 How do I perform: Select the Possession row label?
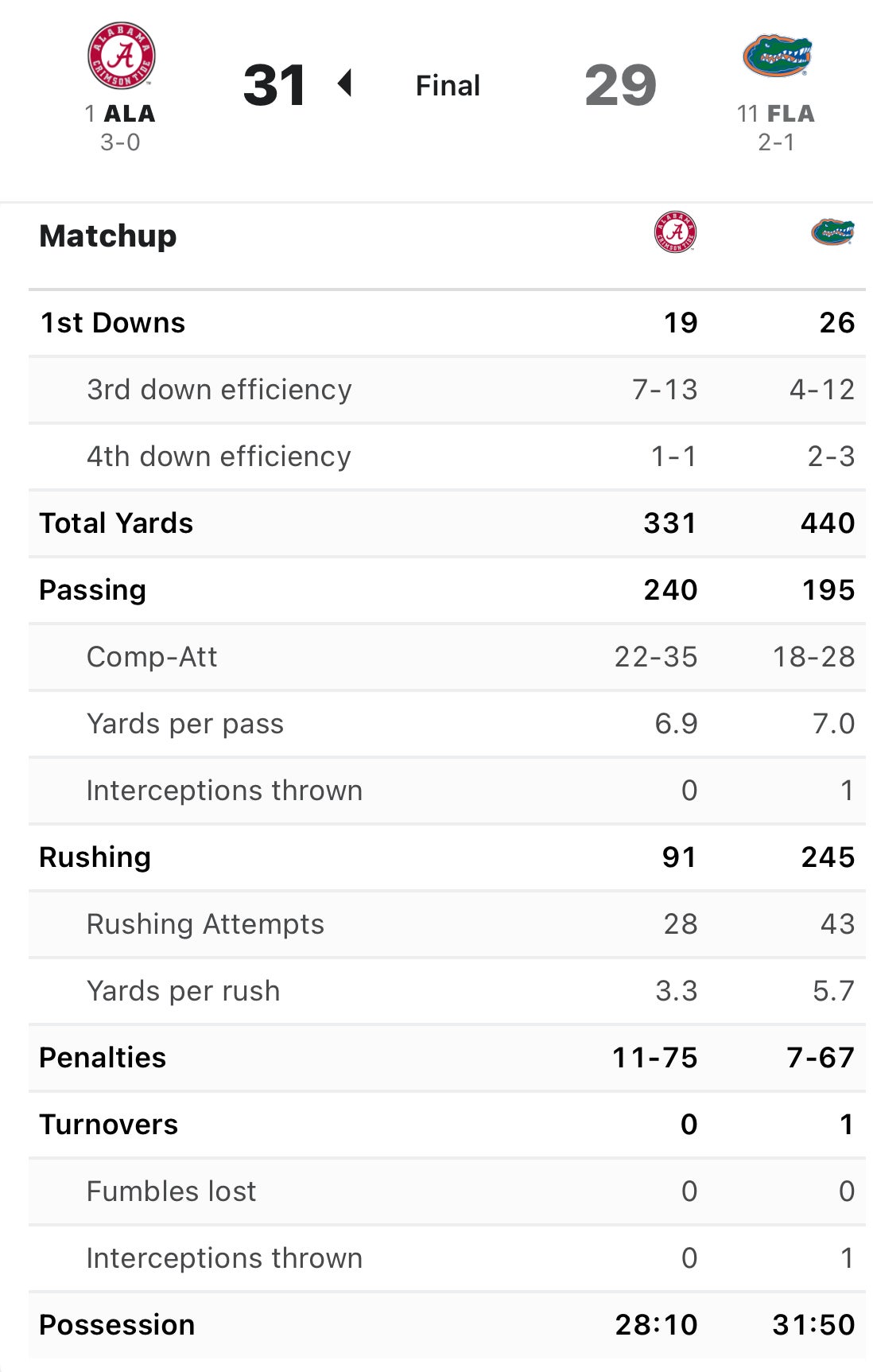tap(117, 1325)
